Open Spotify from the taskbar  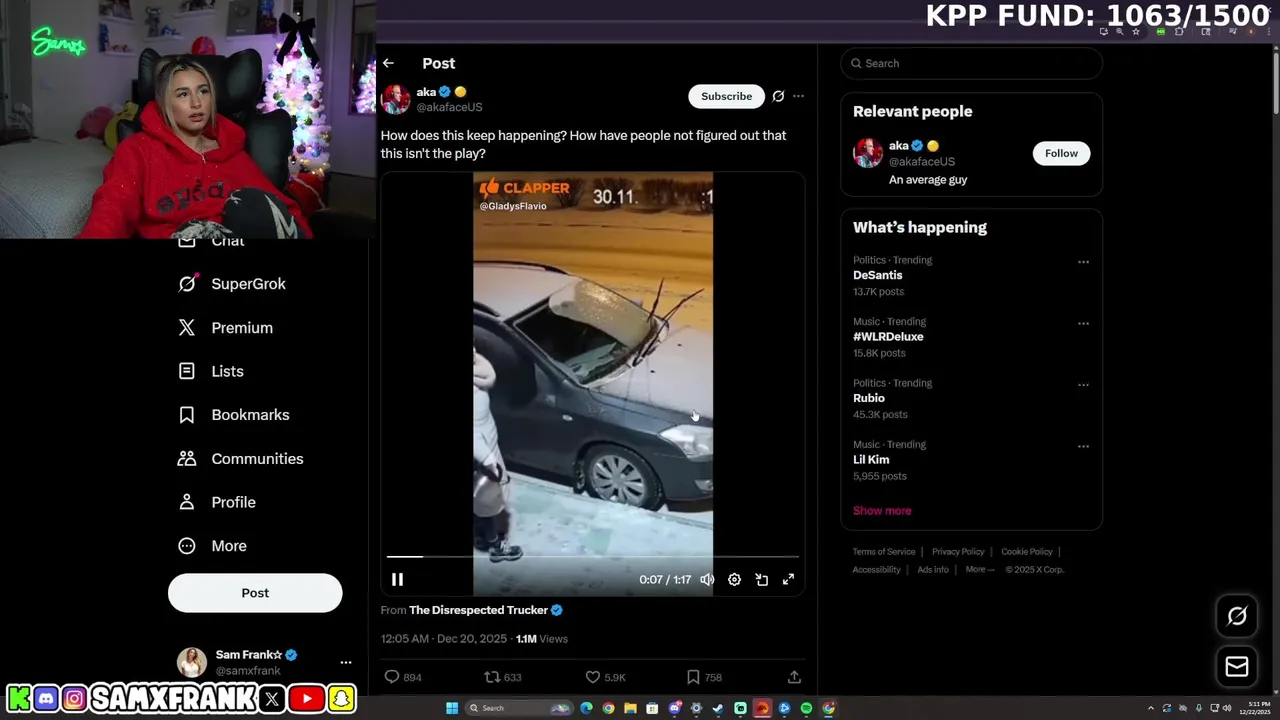[806, 708]
